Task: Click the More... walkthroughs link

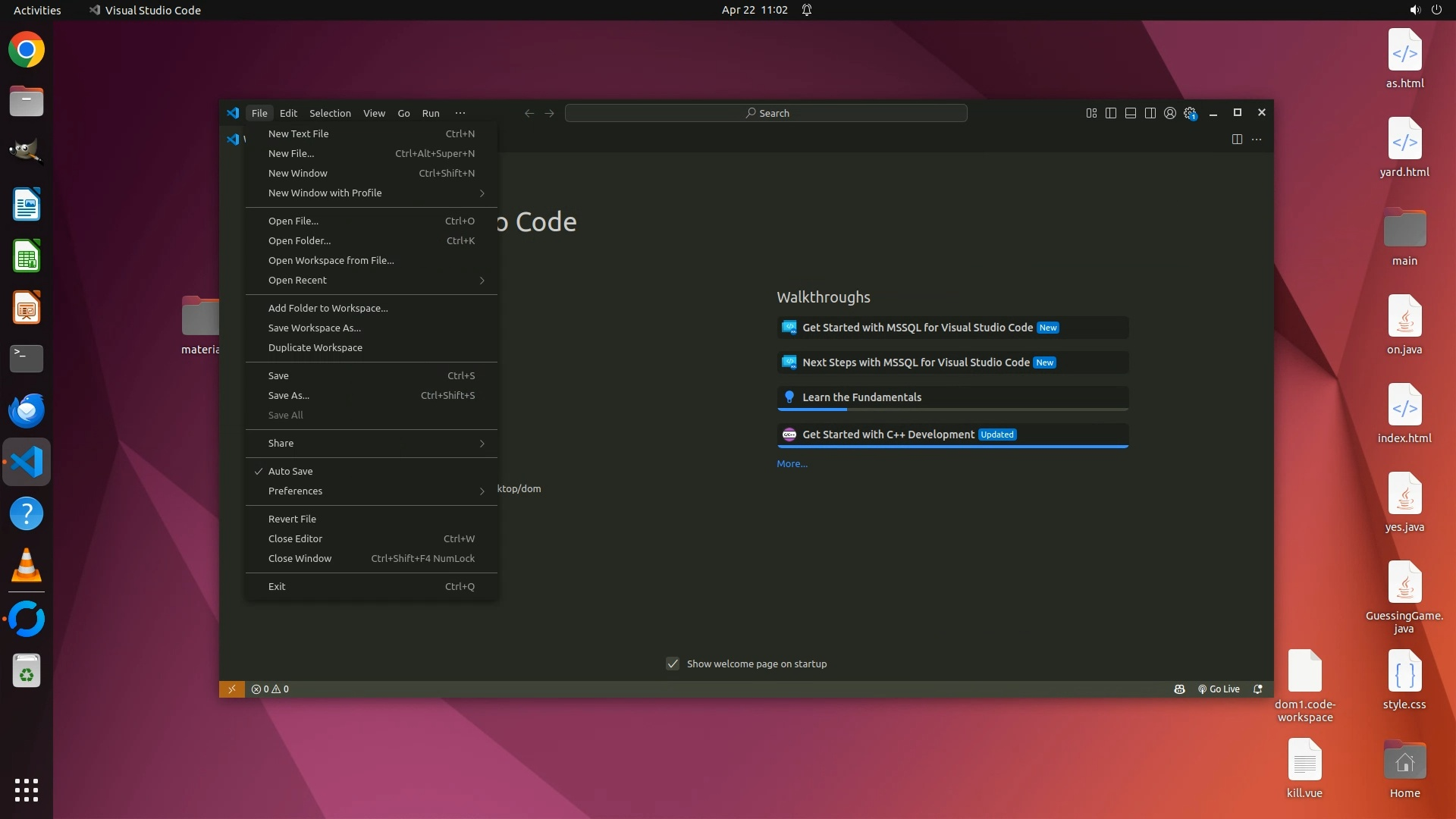Action: point(792,463)
